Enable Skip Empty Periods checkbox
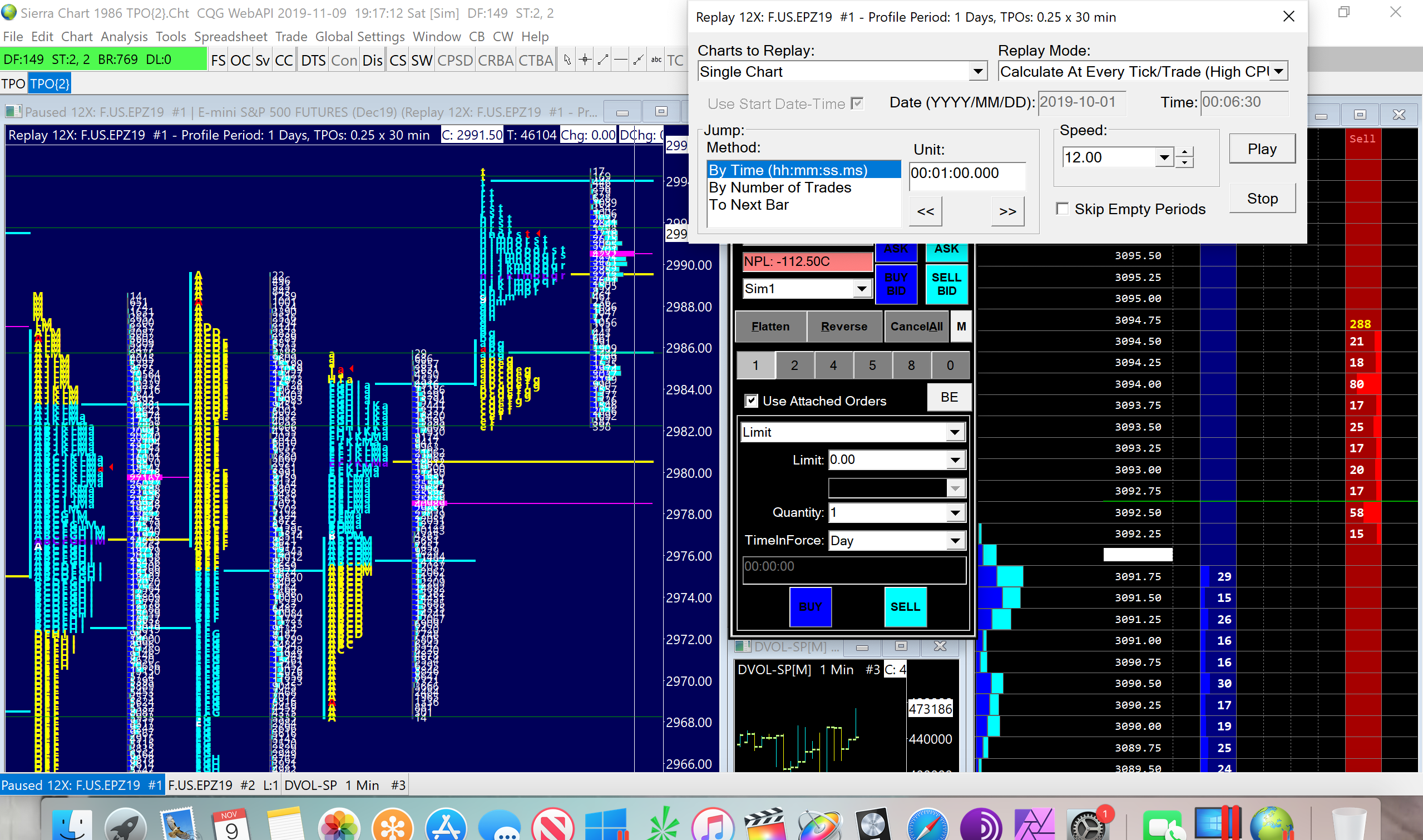 [x=1063, y=209]
